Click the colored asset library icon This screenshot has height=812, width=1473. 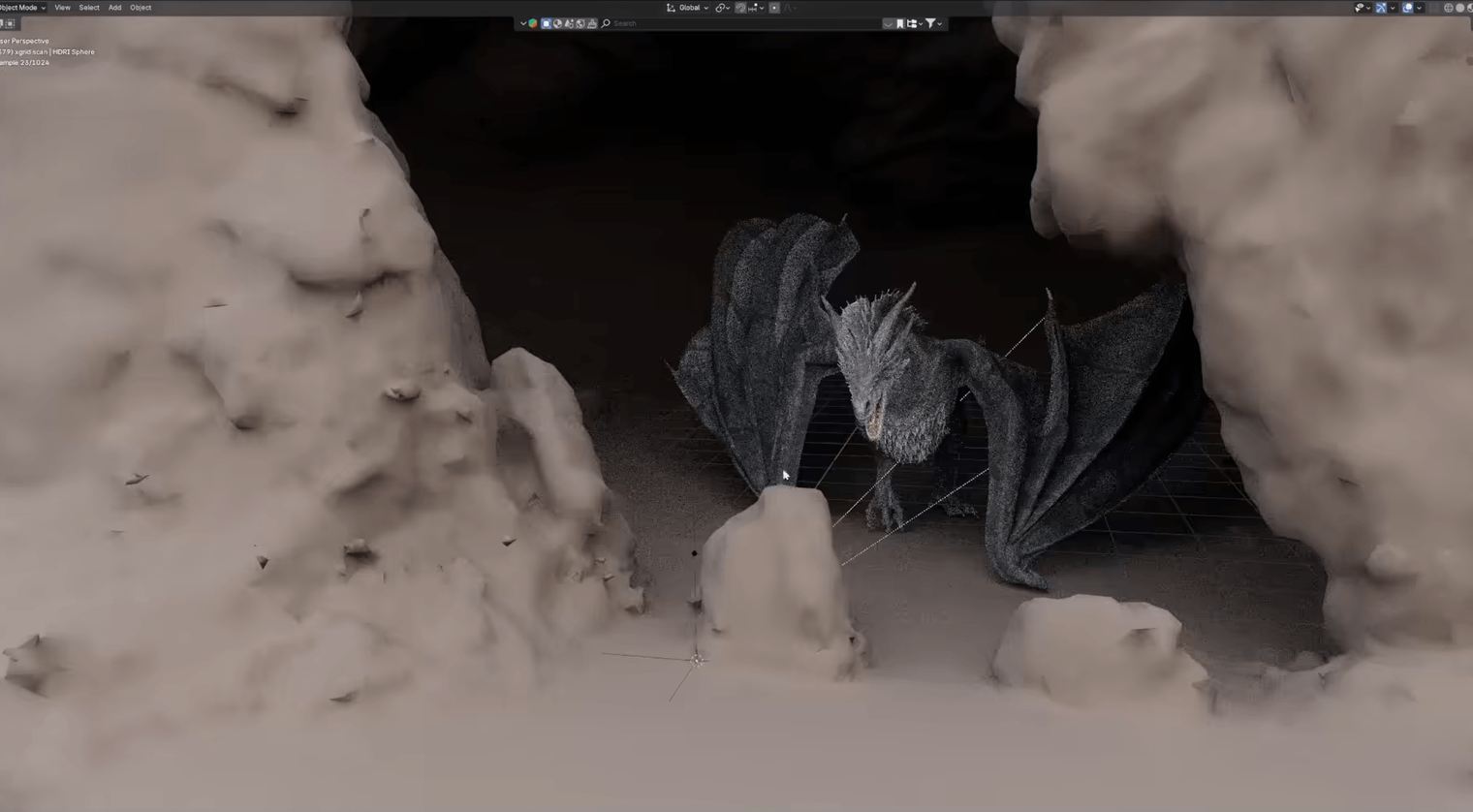point(533,23)
